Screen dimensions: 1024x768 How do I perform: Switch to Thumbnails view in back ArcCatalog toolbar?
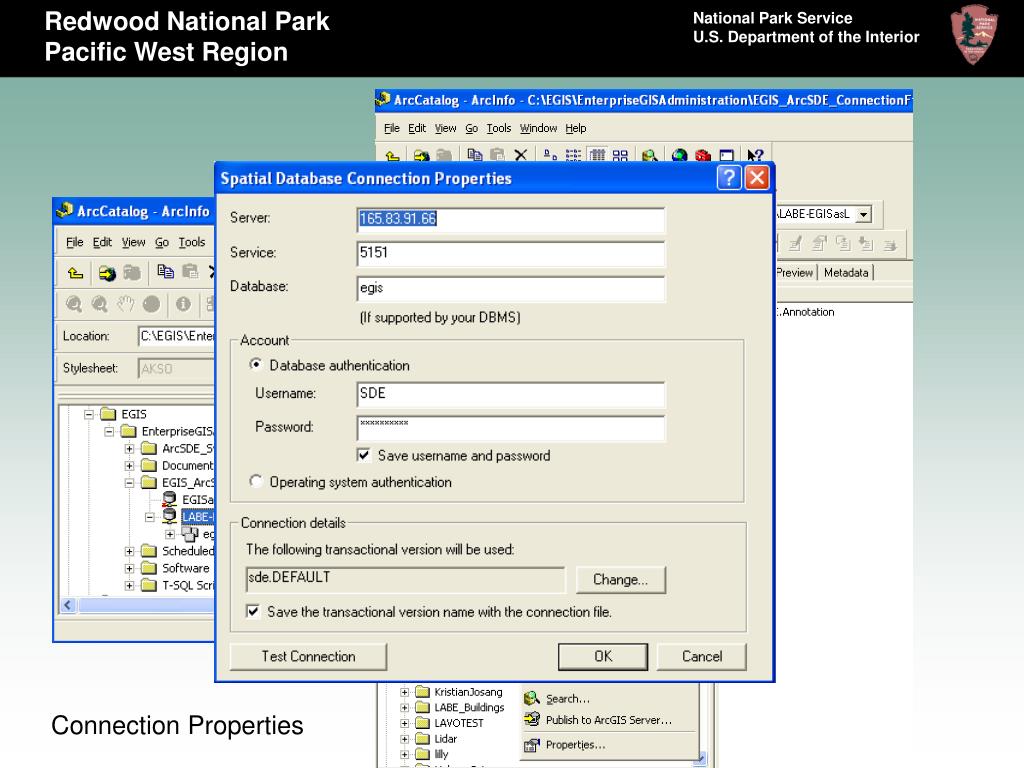[x=620, y=155]
